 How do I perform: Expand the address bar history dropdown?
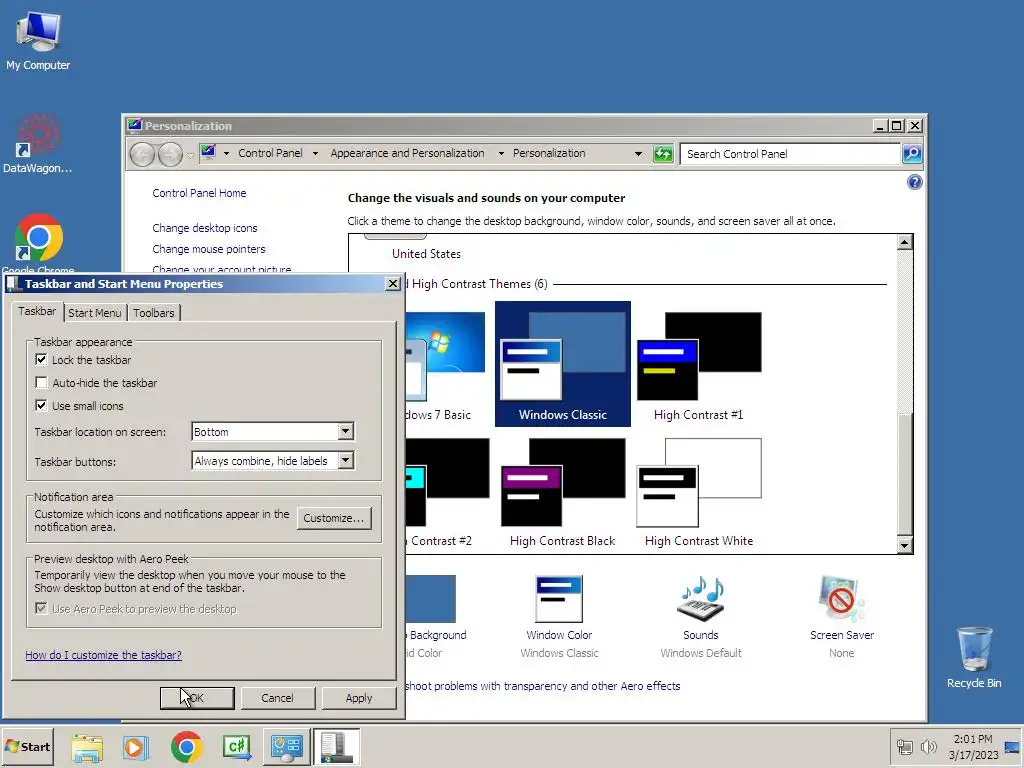638,154
